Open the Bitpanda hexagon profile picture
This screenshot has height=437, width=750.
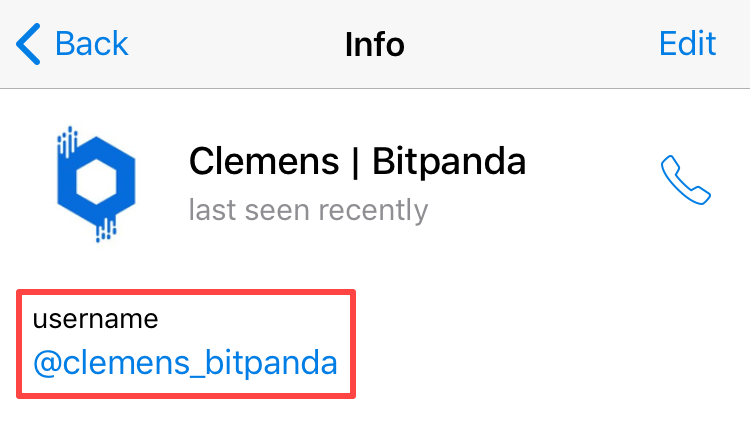pos(96,184)
